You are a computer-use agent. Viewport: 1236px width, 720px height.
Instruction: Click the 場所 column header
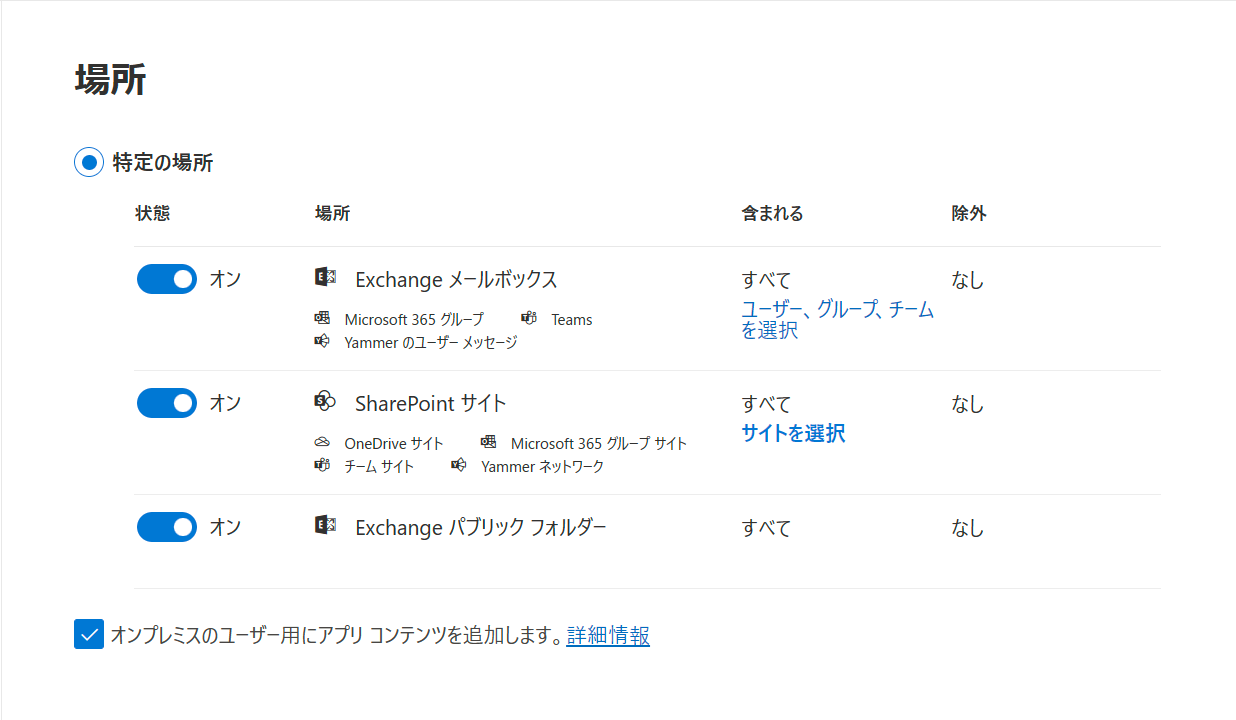point(332,213)
